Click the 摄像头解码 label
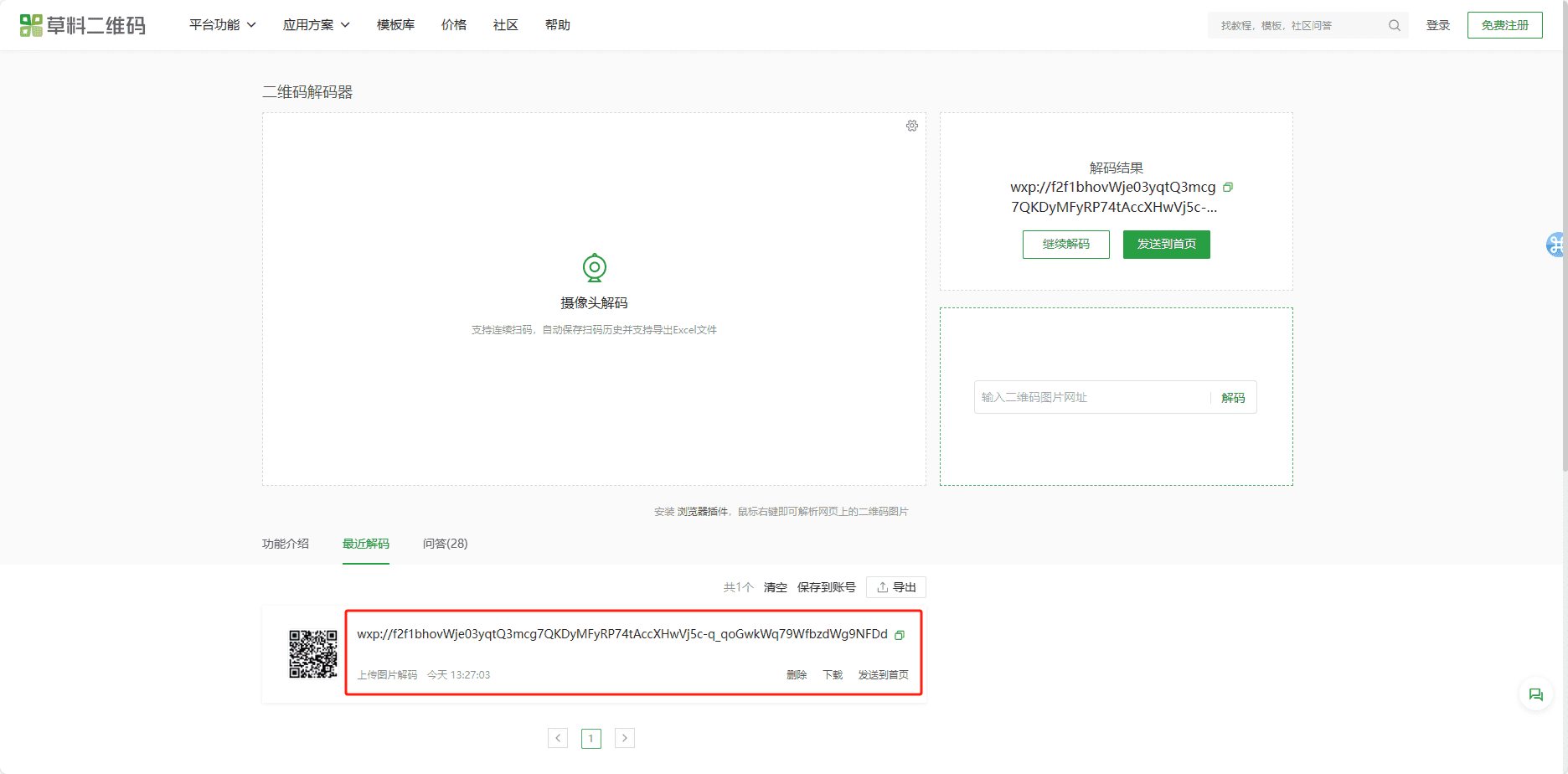The image size is (1568, 774). point(594,303)
